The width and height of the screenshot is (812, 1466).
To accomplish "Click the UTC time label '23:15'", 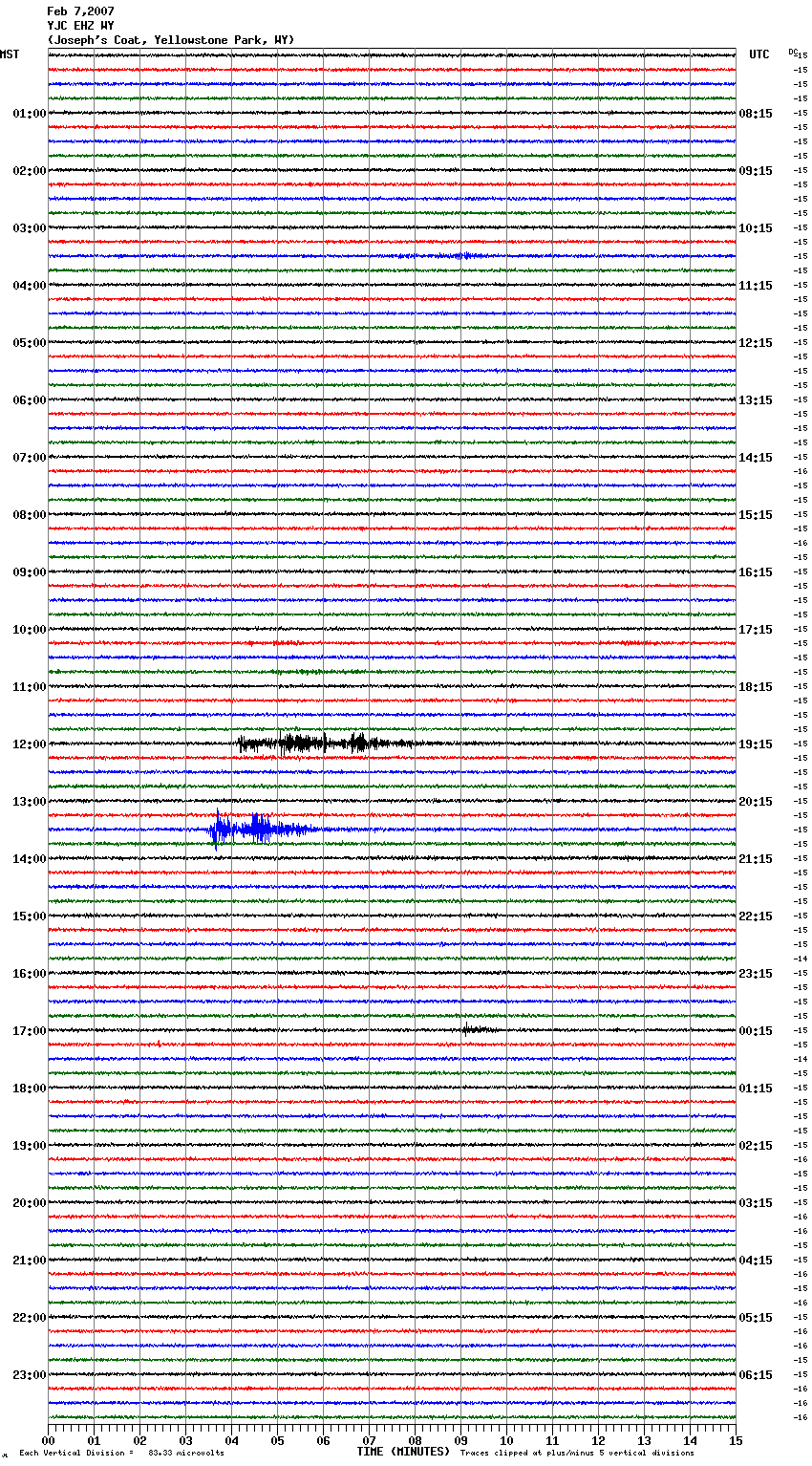I will pyautogui.click(x=756, y=974).
